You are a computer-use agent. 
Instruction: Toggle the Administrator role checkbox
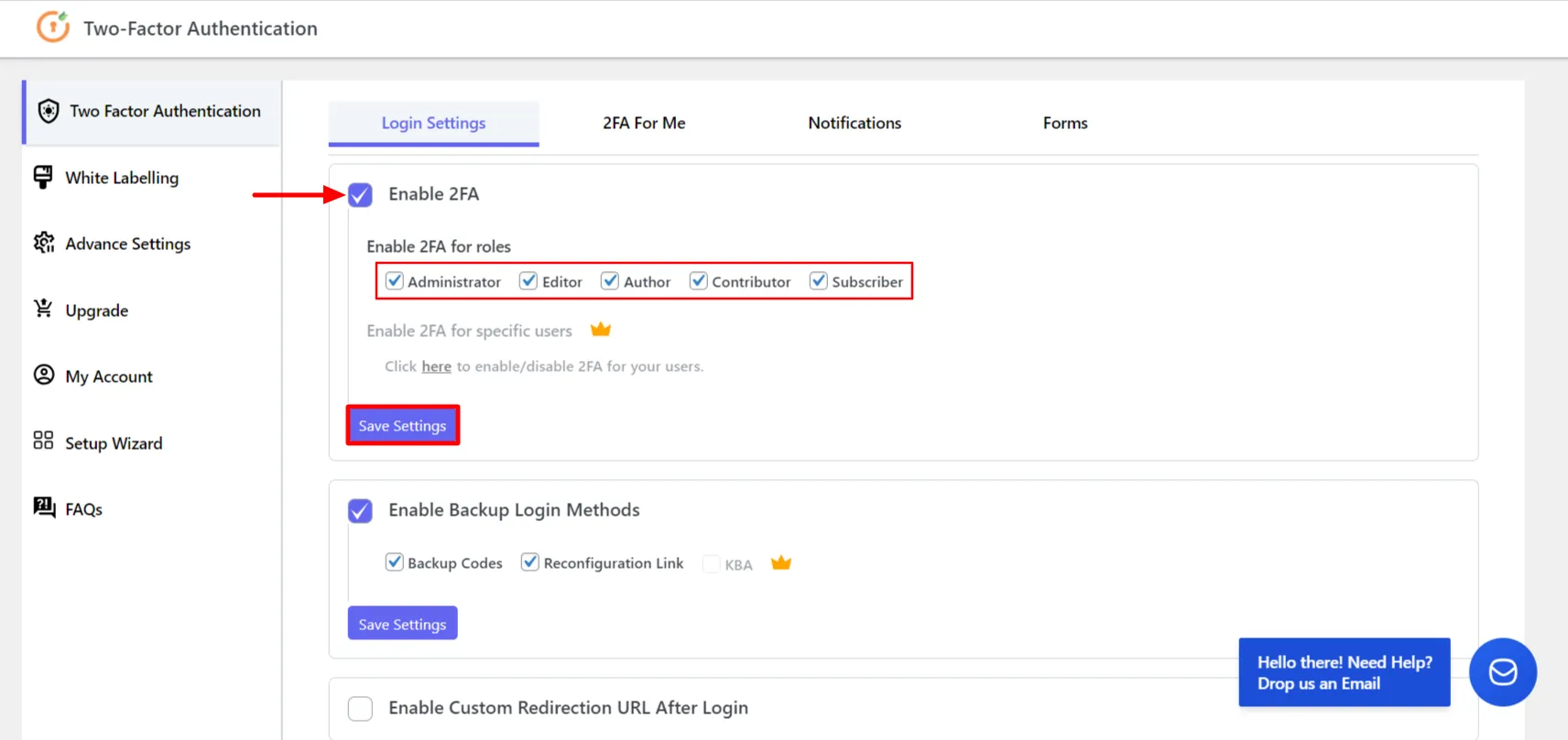395,281
